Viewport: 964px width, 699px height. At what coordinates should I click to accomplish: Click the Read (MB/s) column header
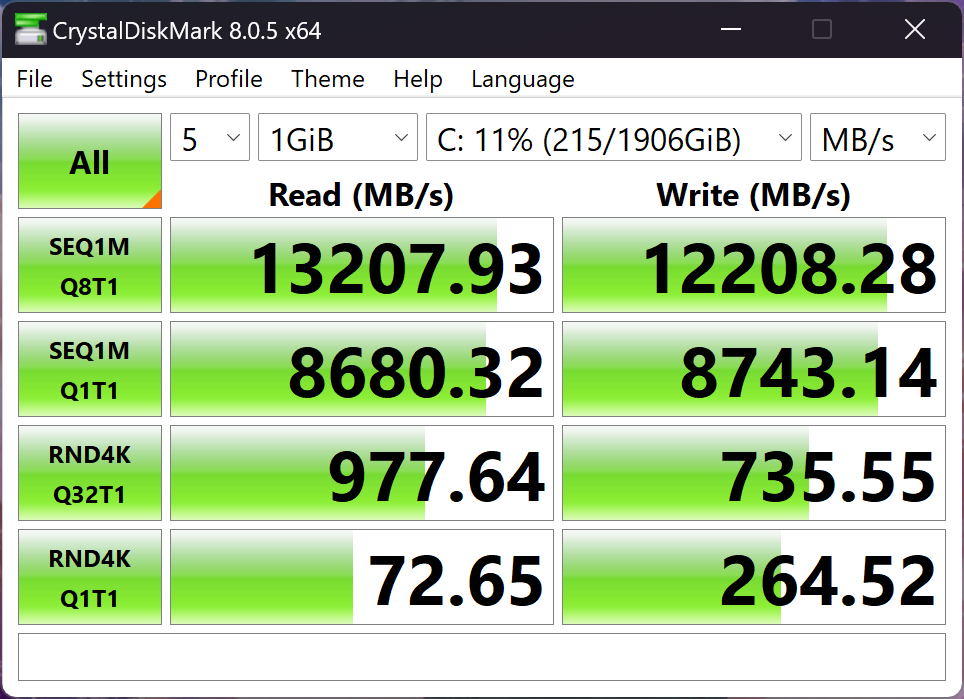(x=362, y=195)
